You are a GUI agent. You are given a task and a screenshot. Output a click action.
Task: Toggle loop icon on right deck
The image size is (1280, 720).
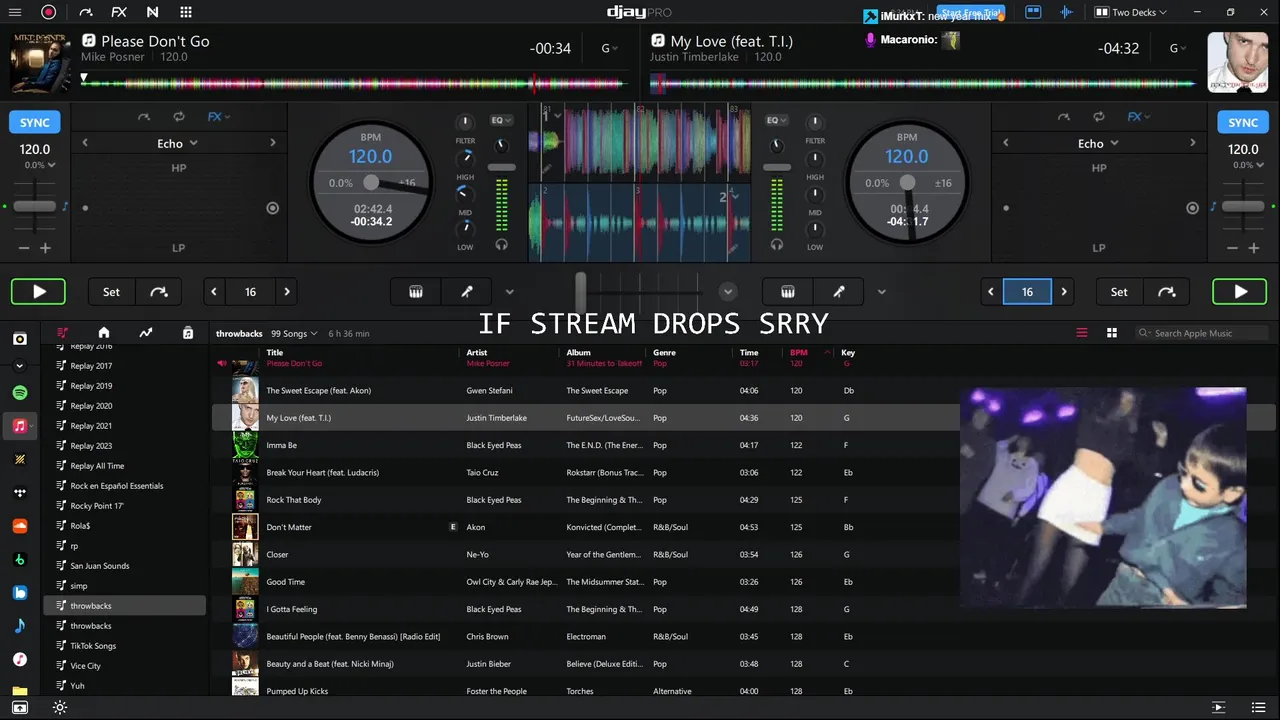coord(1099,117)
